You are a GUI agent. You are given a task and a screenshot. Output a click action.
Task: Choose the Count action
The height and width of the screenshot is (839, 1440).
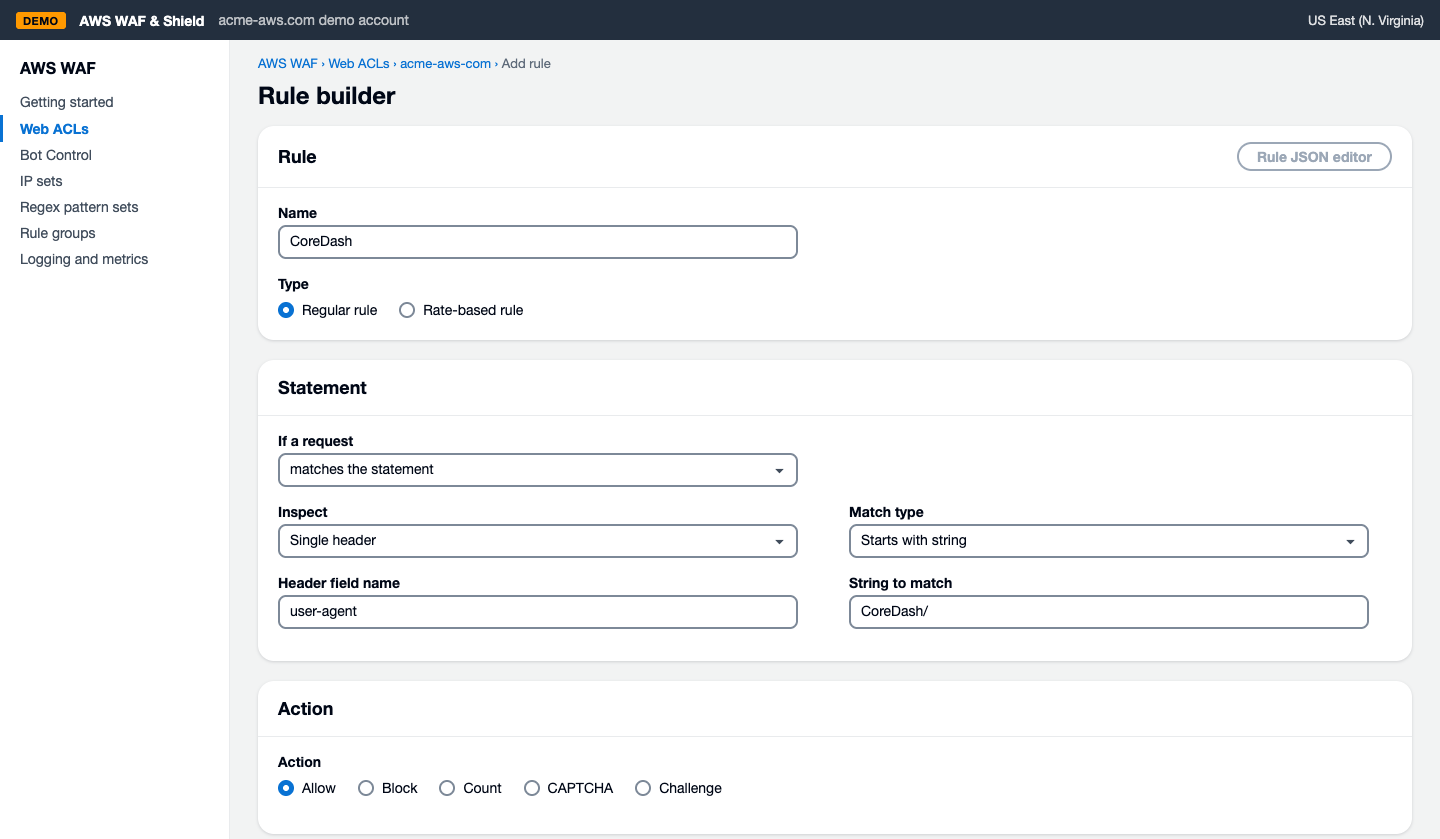pos(447,788)
